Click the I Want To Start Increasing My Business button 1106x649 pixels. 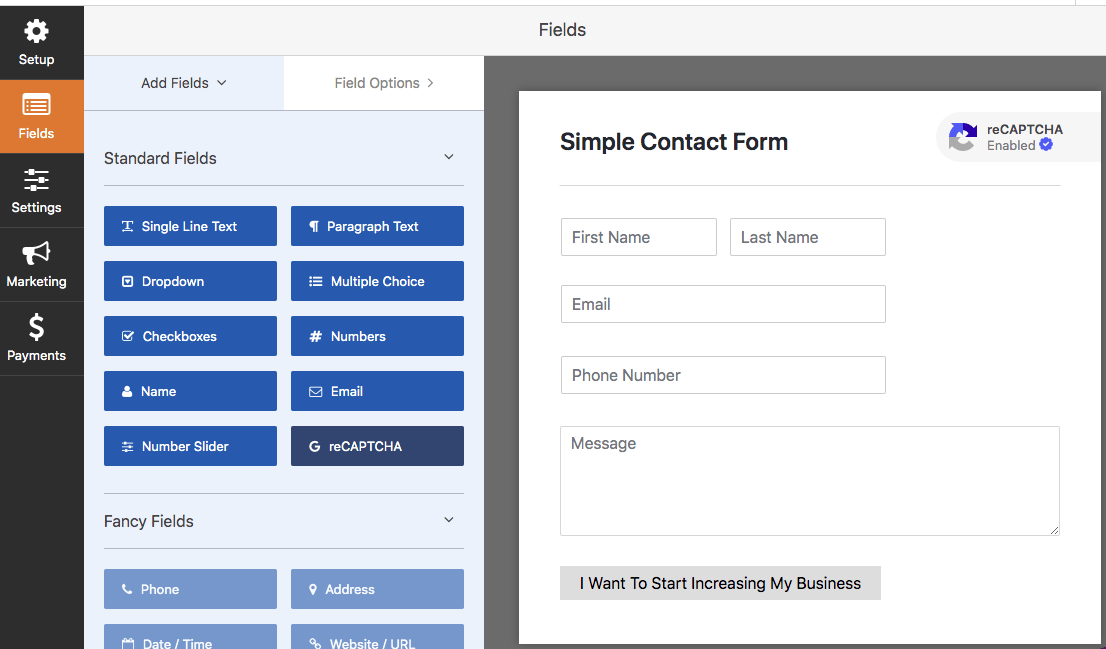[720, 582]
